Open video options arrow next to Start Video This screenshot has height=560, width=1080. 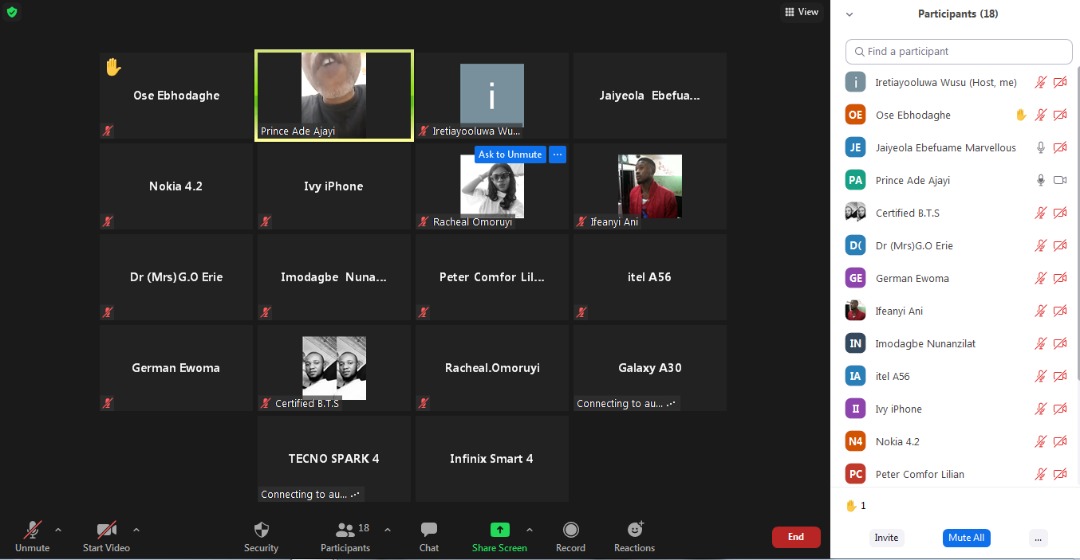tap(136, 530)
